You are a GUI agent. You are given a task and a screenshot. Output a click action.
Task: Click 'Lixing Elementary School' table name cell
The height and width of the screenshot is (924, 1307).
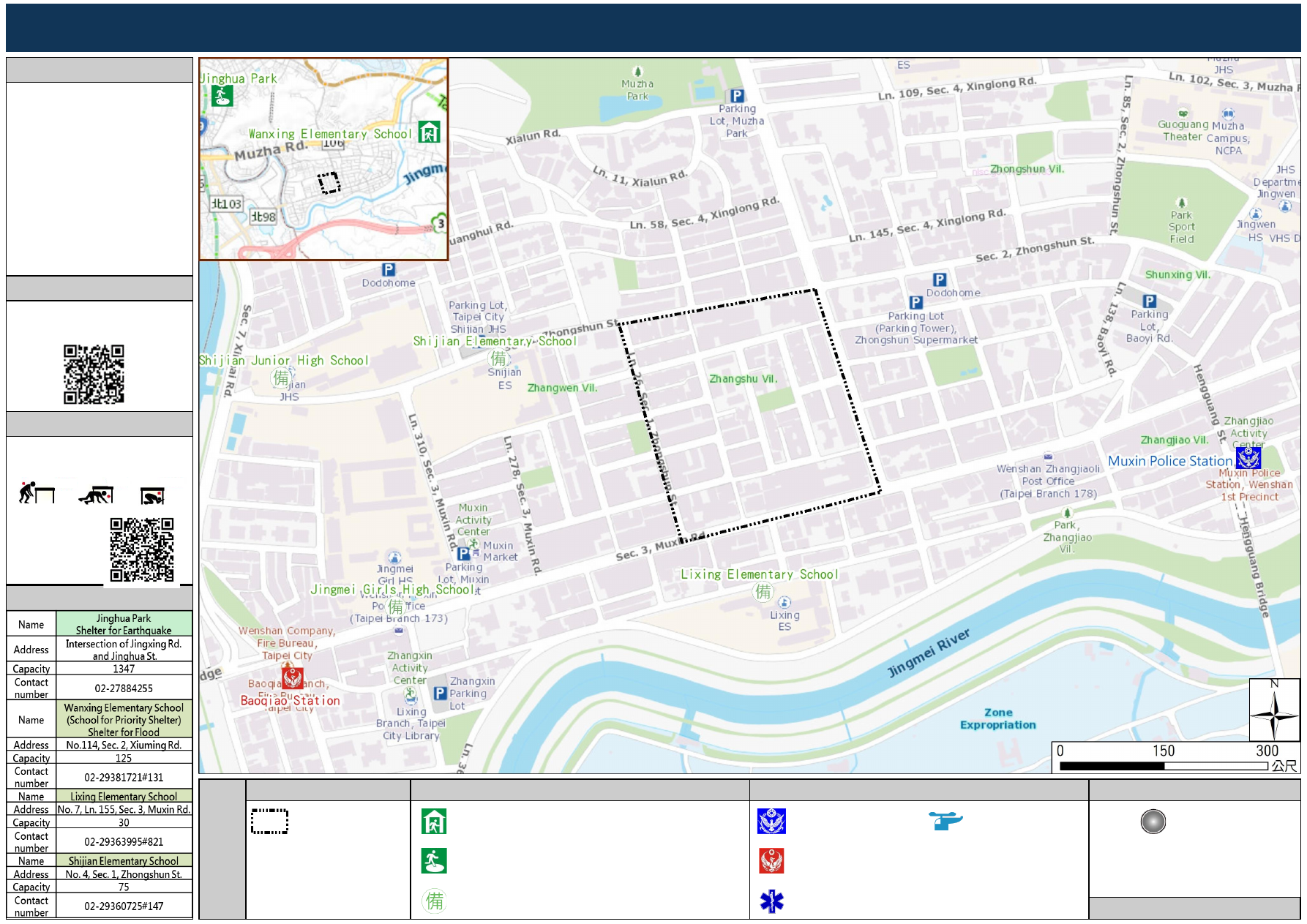click(124, 797)
